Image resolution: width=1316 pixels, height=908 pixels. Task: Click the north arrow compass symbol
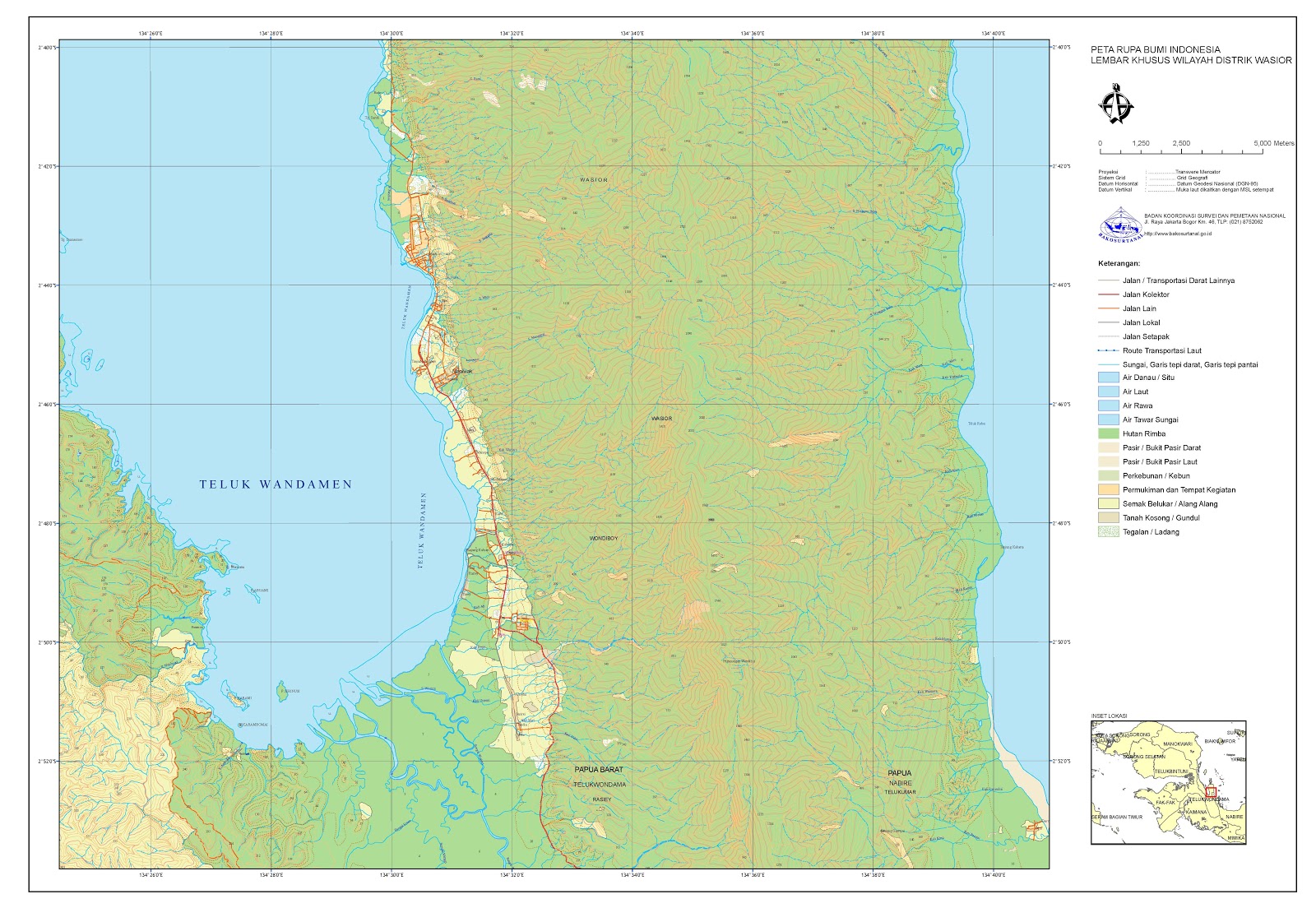point(1116,104)
